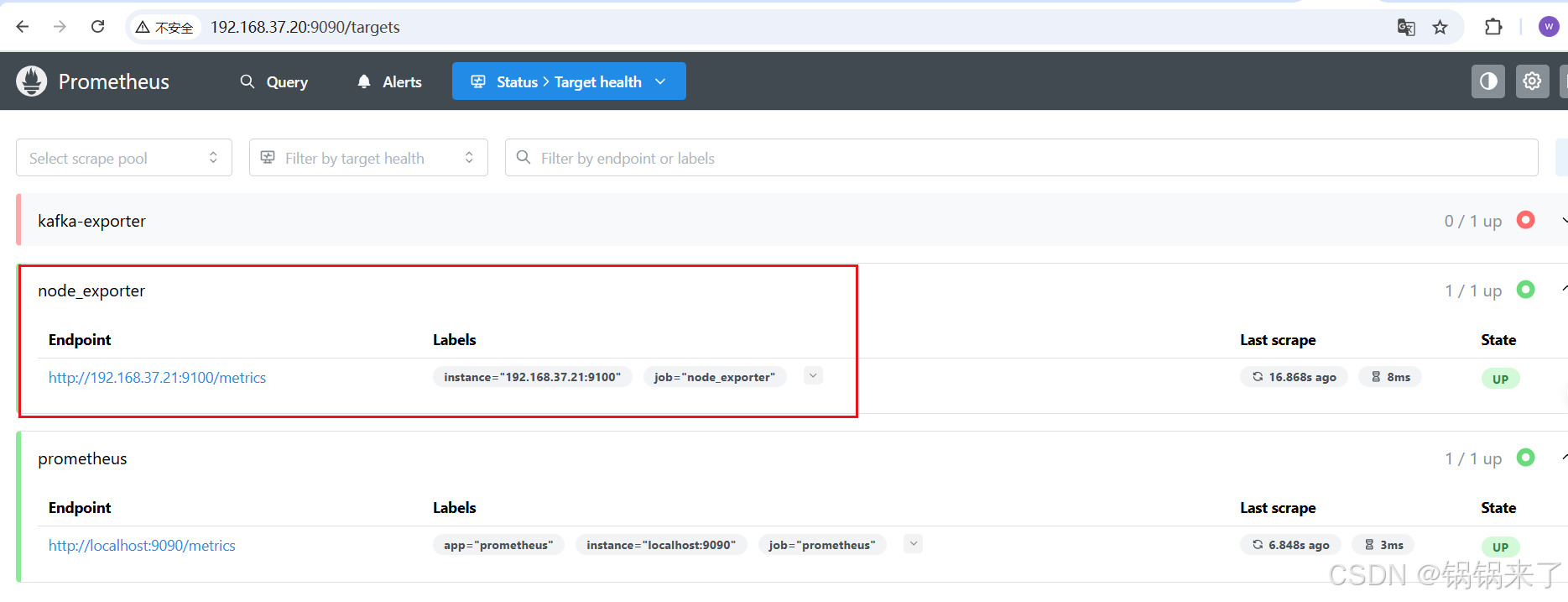Click the 16.868s ago last scrape badge
Viewport: 1568px width, 602px height.
click(x=1294, y=377)
